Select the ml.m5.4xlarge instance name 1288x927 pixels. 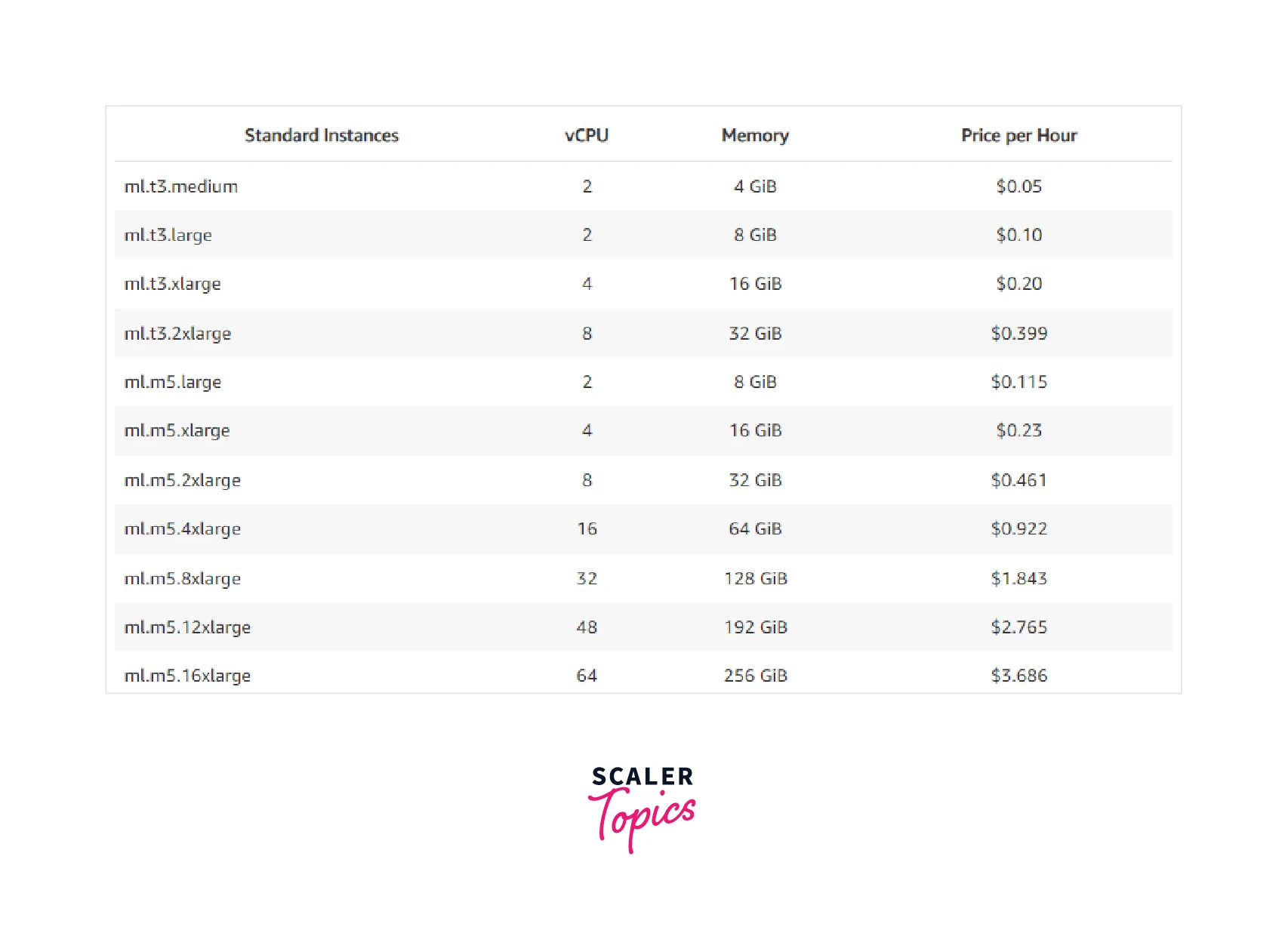coord(183,528)
